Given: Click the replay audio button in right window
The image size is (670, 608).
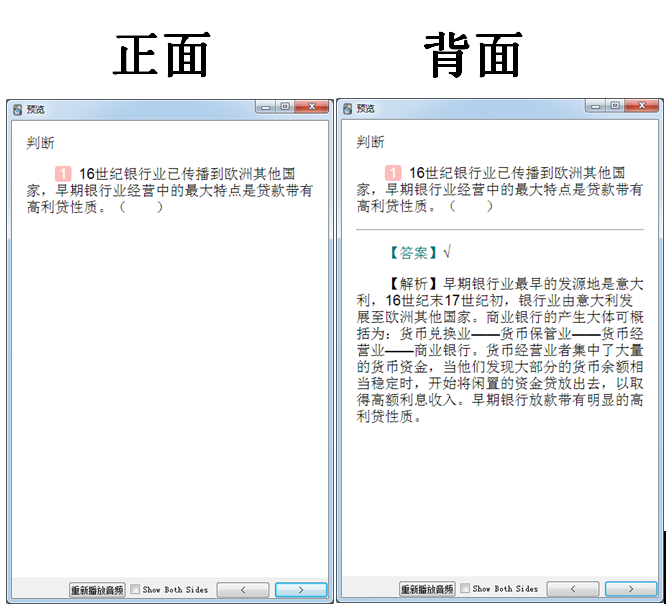Looking at the screenshot, I should pos(427,589).
